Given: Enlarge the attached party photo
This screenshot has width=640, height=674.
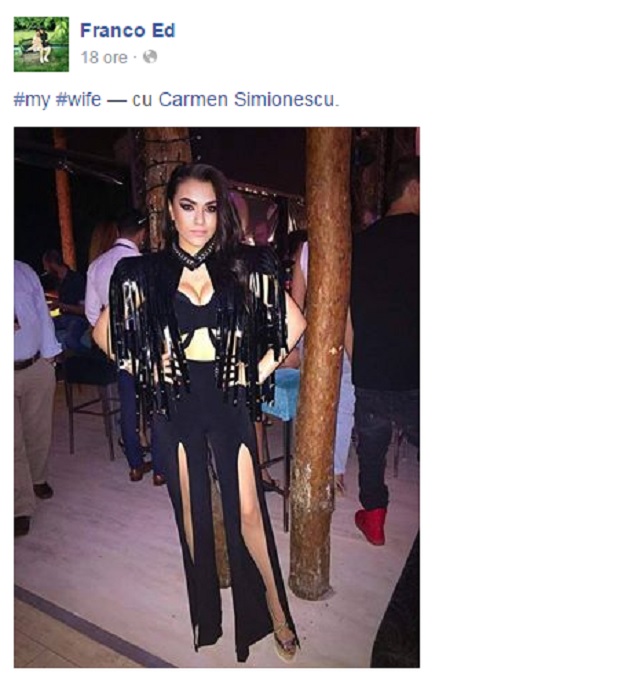Looking at the screenshot, I should click(x=217, y=397).
